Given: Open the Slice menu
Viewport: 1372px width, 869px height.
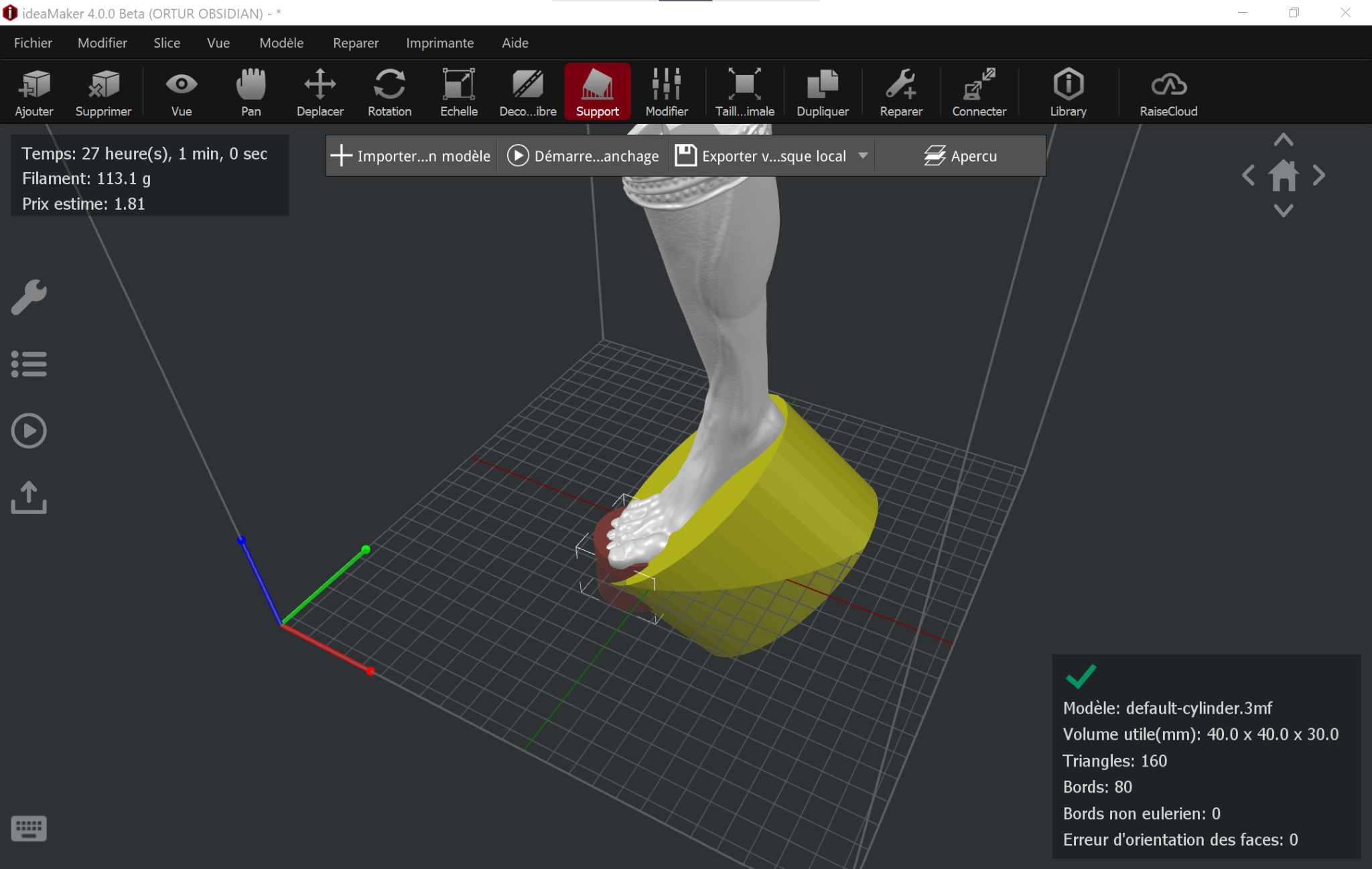Looking at the screenshot, I should [x=167, y=43].
